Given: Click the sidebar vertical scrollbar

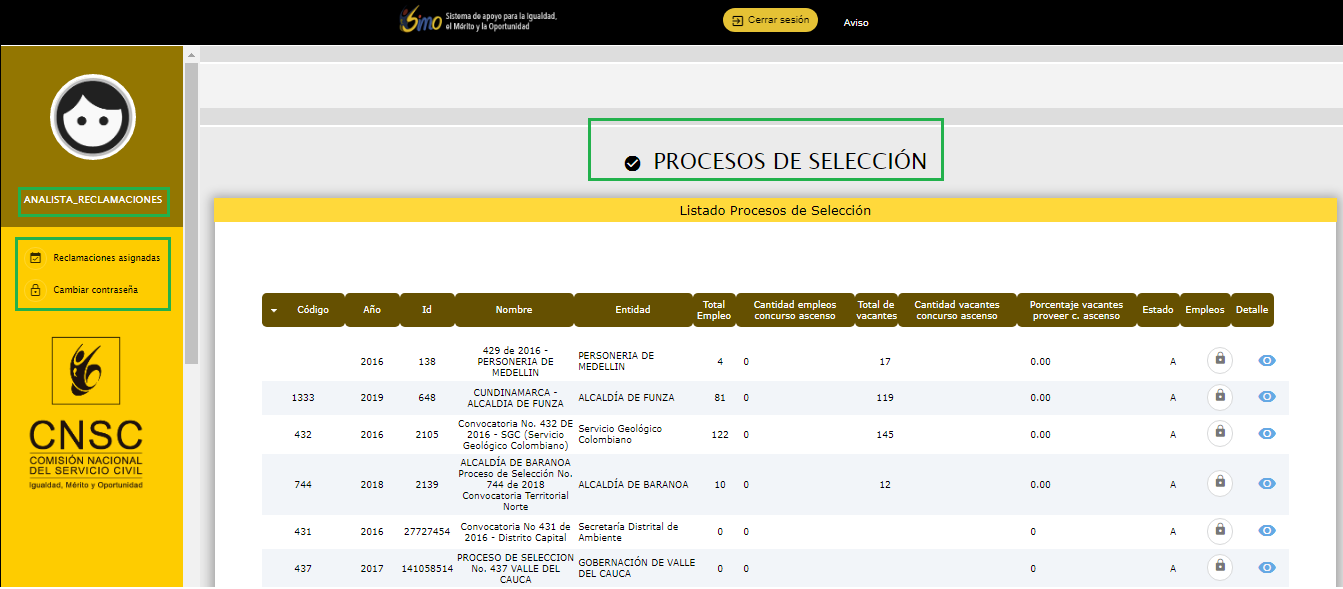Looking at the screenshot, I should pyautogui.click(x=191, y=200).
